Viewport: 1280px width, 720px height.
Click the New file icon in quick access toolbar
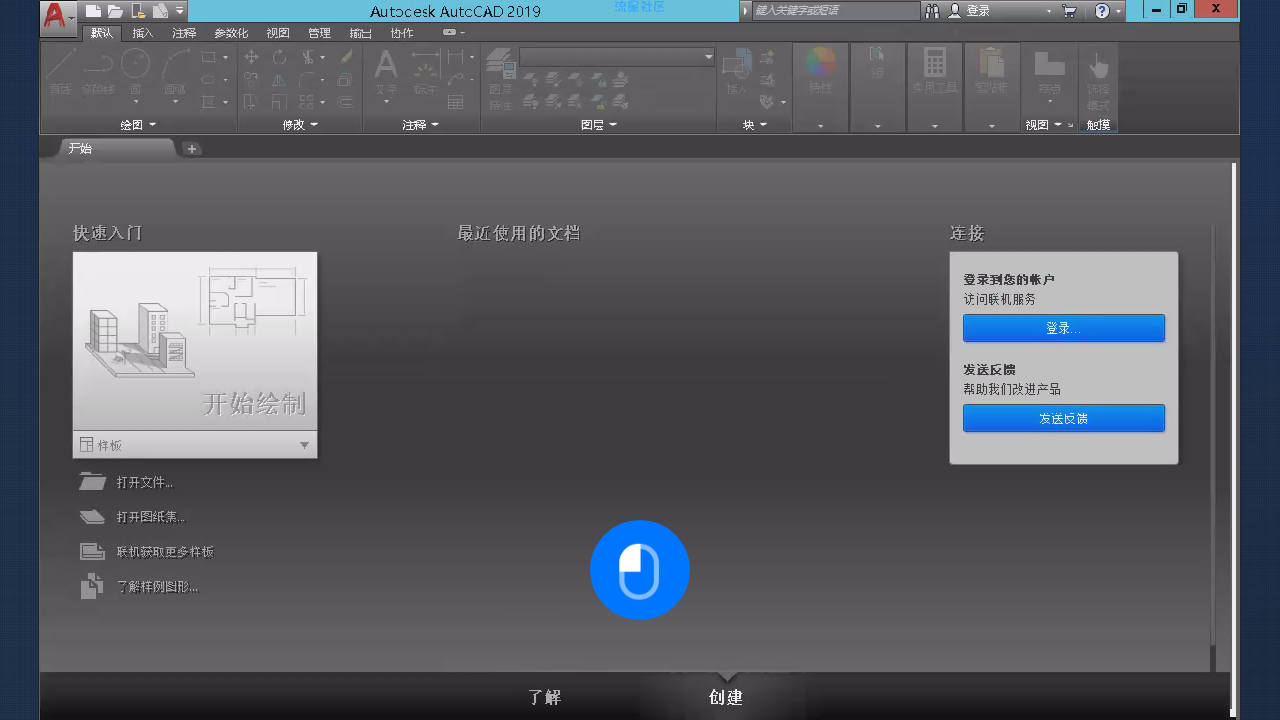(93, 11)
